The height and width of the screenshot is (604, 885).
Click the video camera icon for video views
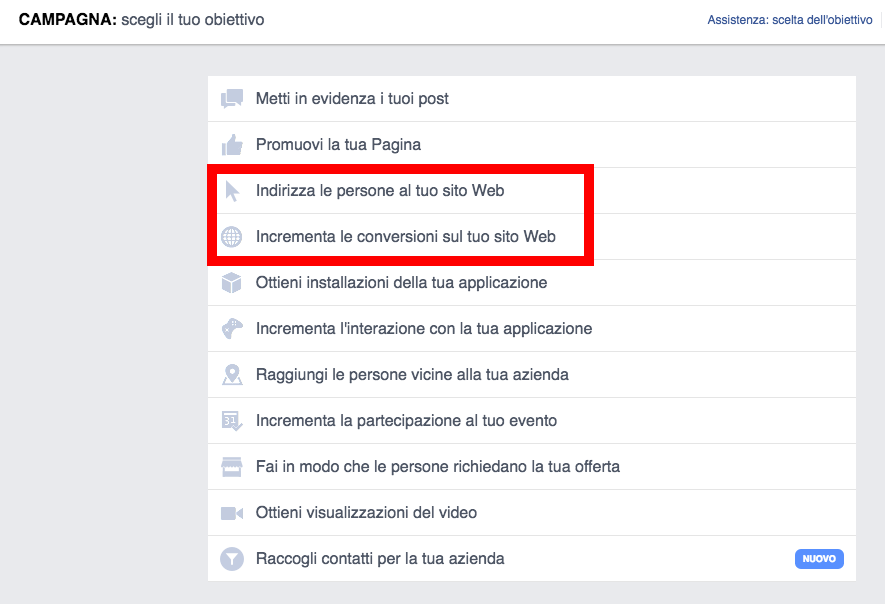pos(231,513)
